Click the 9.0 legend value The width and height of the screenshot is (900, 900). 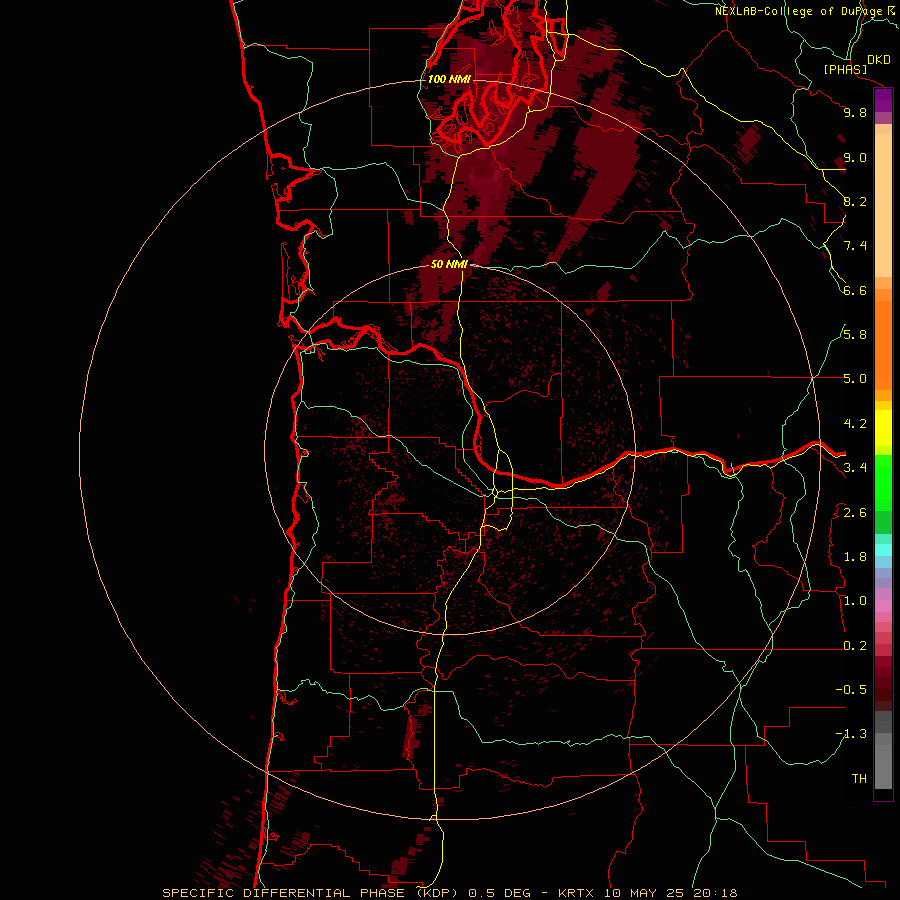pyautogui.click(x=855, y=157)
